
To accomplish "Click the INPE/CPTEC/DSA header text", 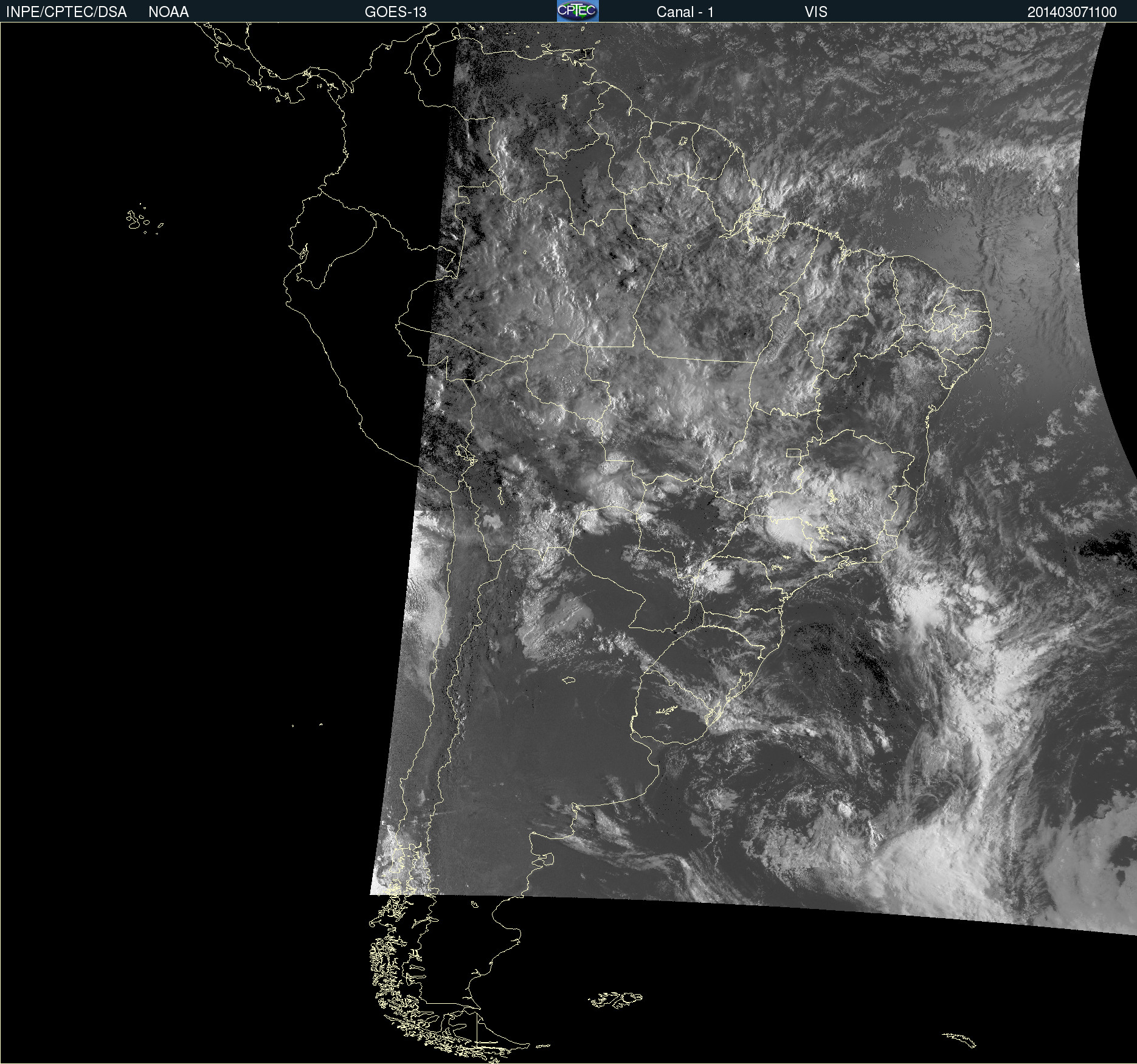I will [x=66, y=12].
